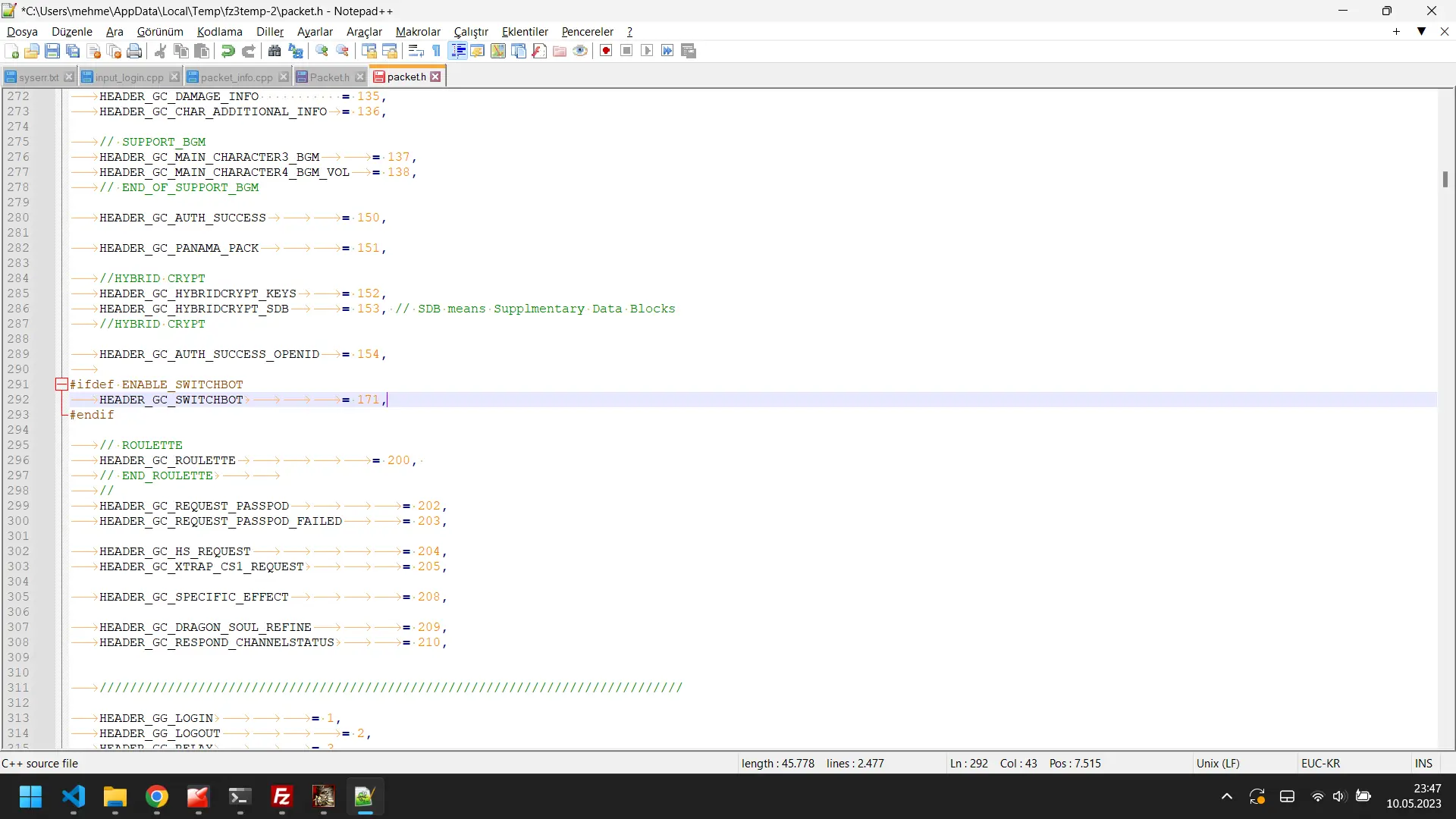Cut selection with the scissors icon

[x=160, y=51]
